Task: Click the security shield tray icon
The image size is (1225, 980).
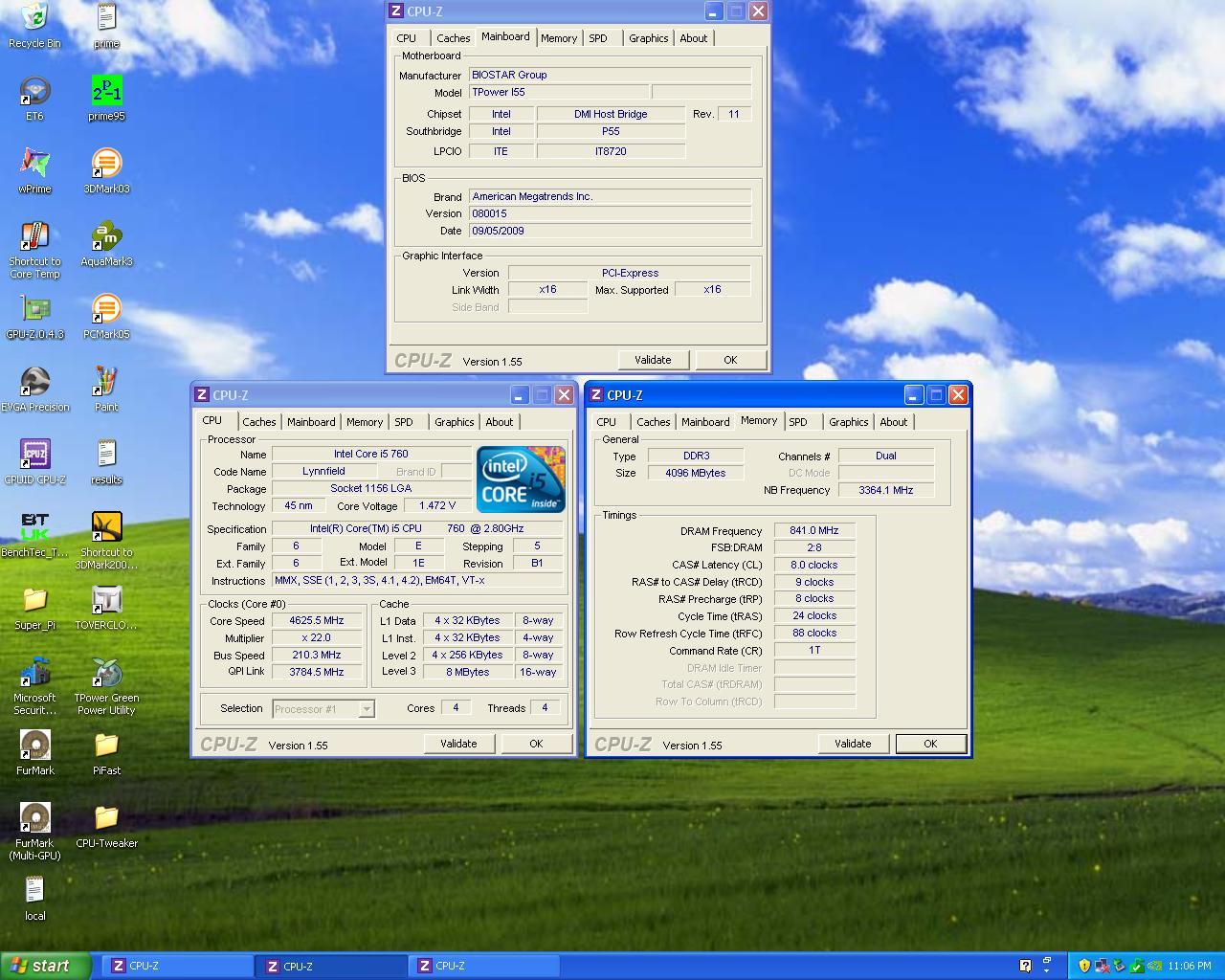Action: (x=1084, y=966)
